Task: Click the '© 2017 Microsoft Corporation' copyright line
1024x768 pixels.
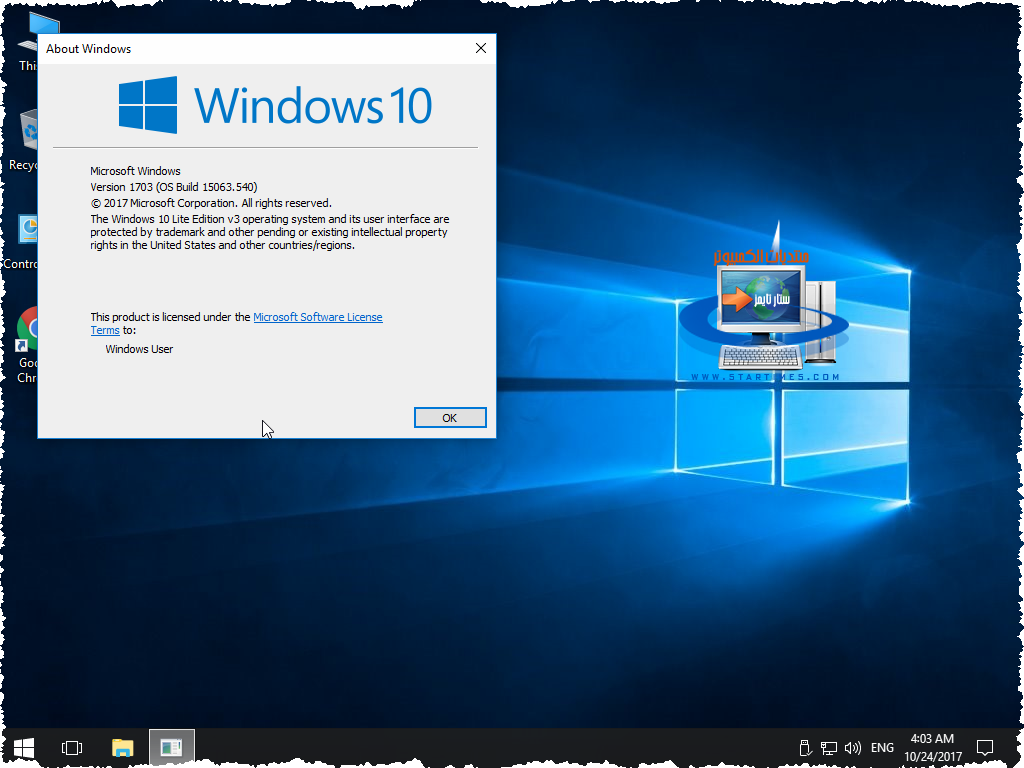Action: [x=211, y=203]
